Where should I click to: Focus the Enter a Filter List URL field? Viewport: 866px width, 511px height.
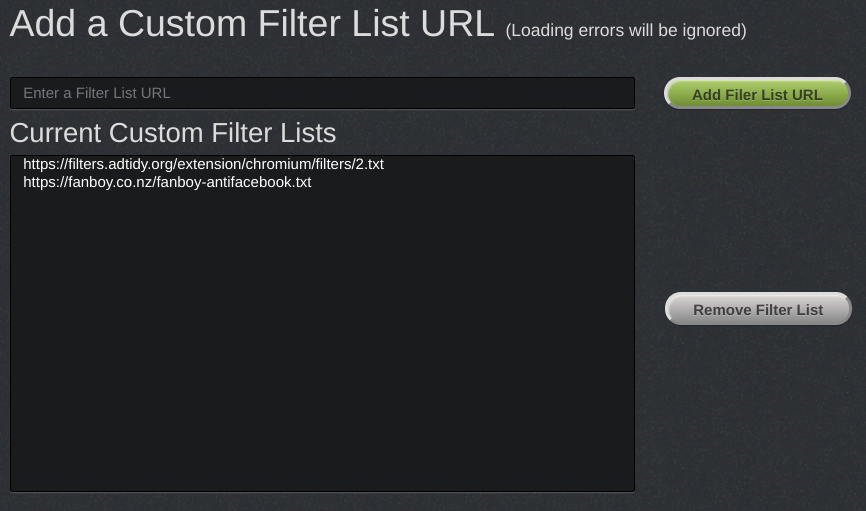click(322, 93)
